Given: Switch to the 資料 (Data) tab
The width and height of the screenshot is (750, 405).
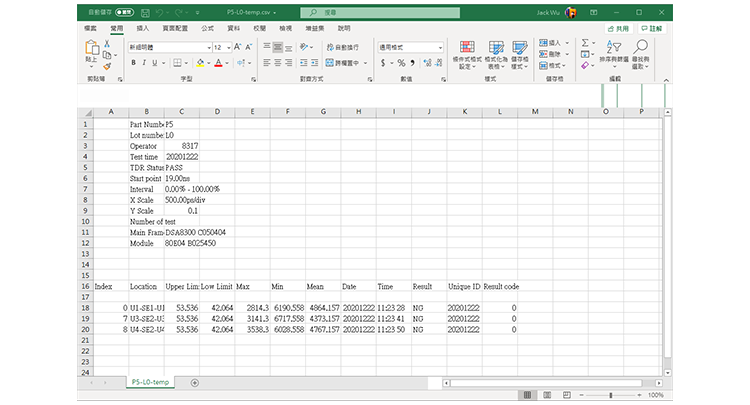Looking at the screenshot, I should click(x=233, y=29).
